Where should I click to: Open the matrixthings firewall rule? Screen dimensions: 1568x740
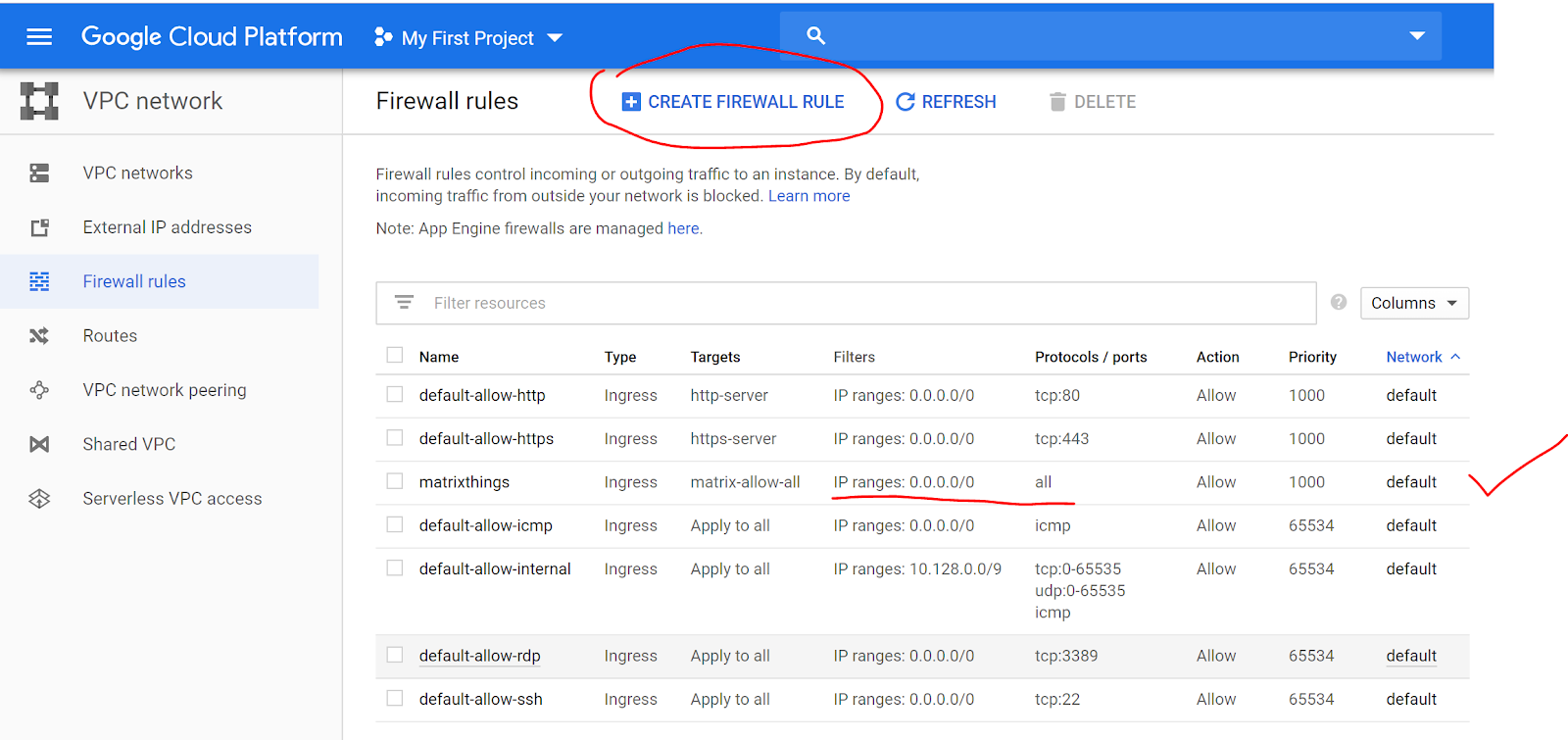[x=465, y=482]
